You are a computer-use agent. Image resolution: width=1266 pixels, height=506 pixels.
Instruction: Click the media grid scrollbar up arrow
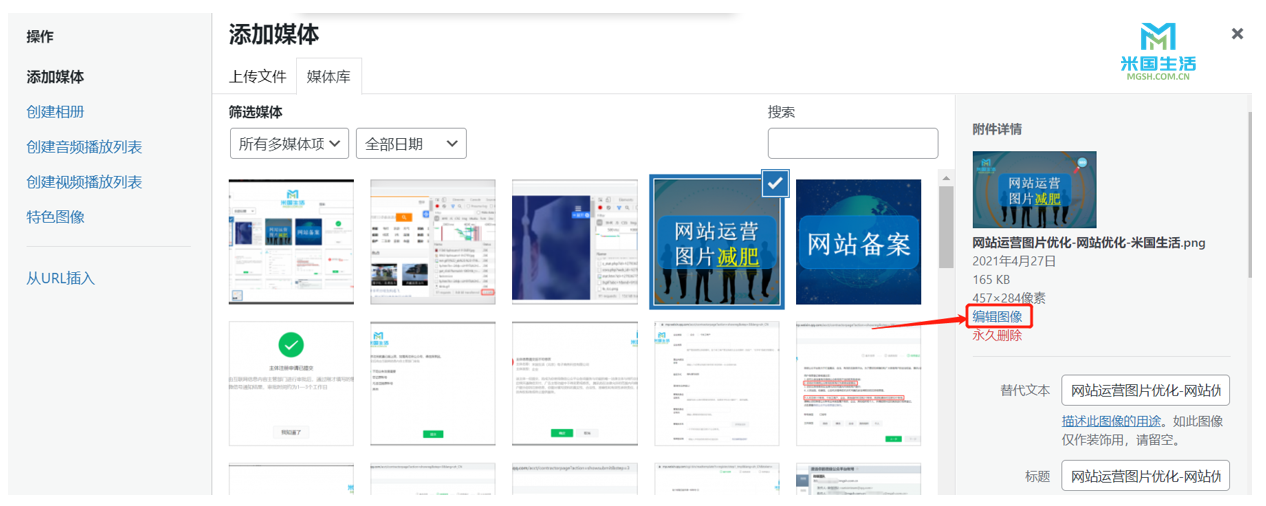click(946, 177)
